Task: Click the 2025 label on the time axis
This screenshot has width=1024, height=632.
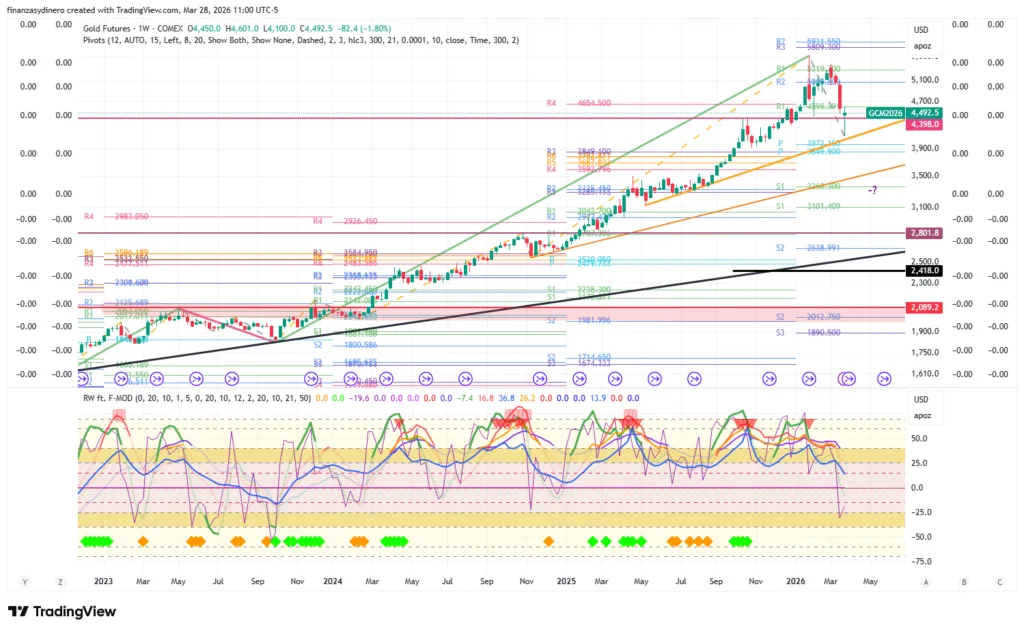Action: pyautogui.click(x=566, y=581)
